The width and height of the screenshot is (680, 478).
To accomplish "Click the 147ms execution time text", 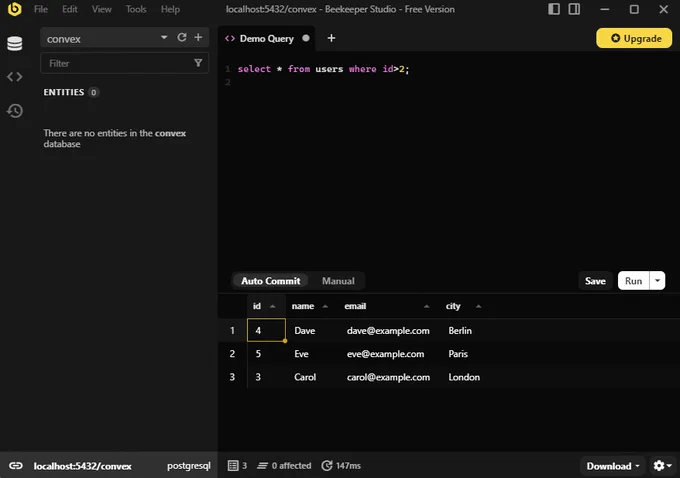I will [348, 466].
